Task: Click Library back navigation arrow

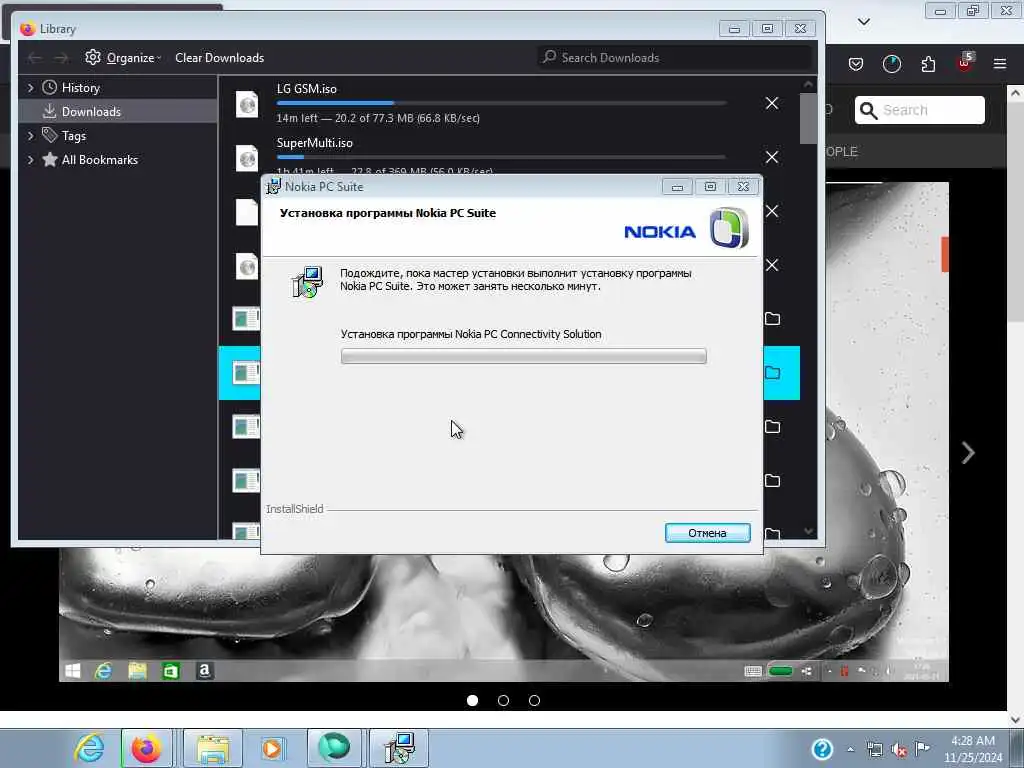Action: 35,58
